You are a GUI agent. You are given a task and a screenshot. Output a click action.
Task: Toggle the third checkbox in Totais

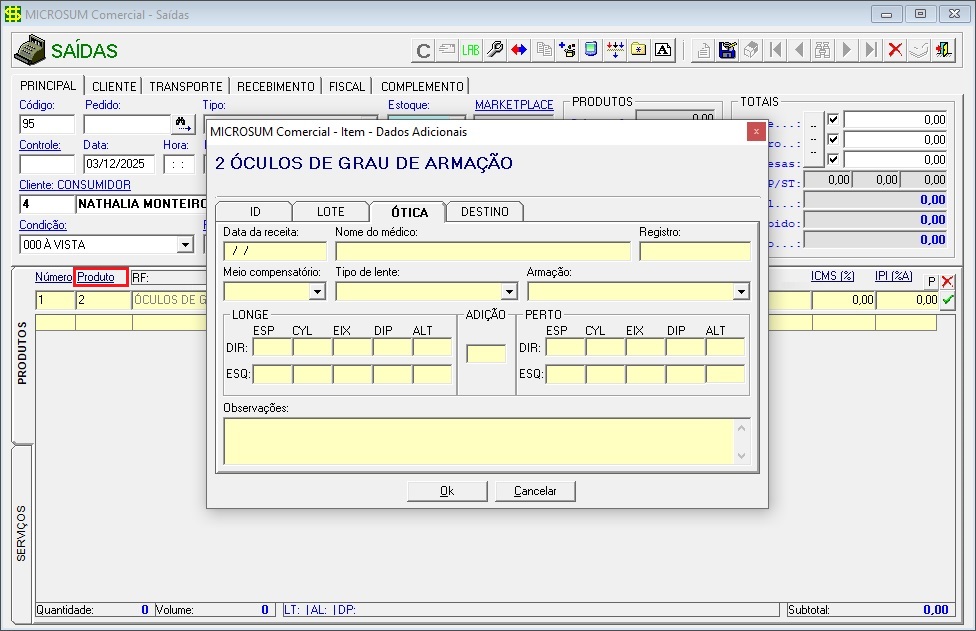(833, 159)
